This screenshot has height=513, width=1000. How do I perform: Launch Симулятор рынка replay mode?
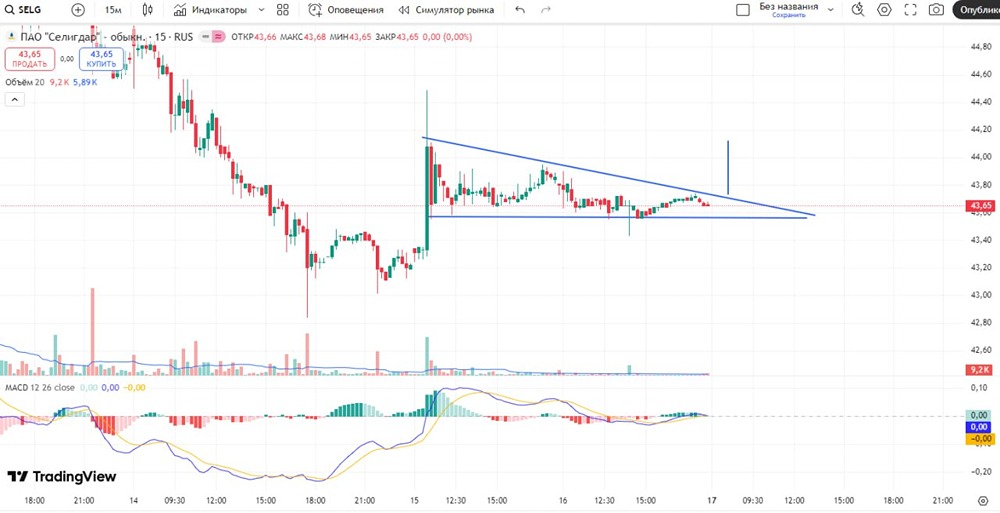point(446,10)
